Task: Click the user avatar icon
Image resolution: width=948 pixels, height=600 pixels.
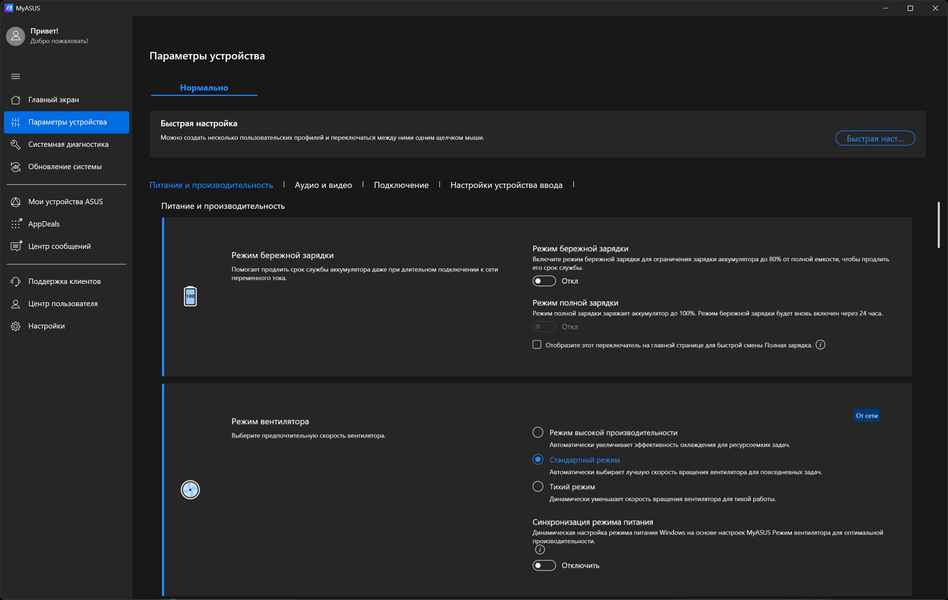Action: [15, 36]
